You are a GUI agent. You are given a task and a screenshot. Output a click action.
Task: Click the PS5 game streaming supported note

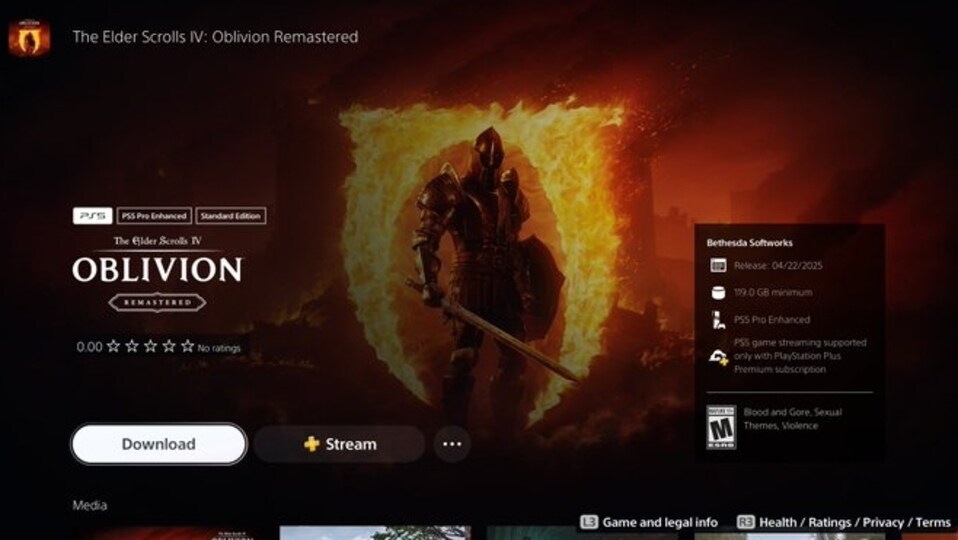[800, 356]
